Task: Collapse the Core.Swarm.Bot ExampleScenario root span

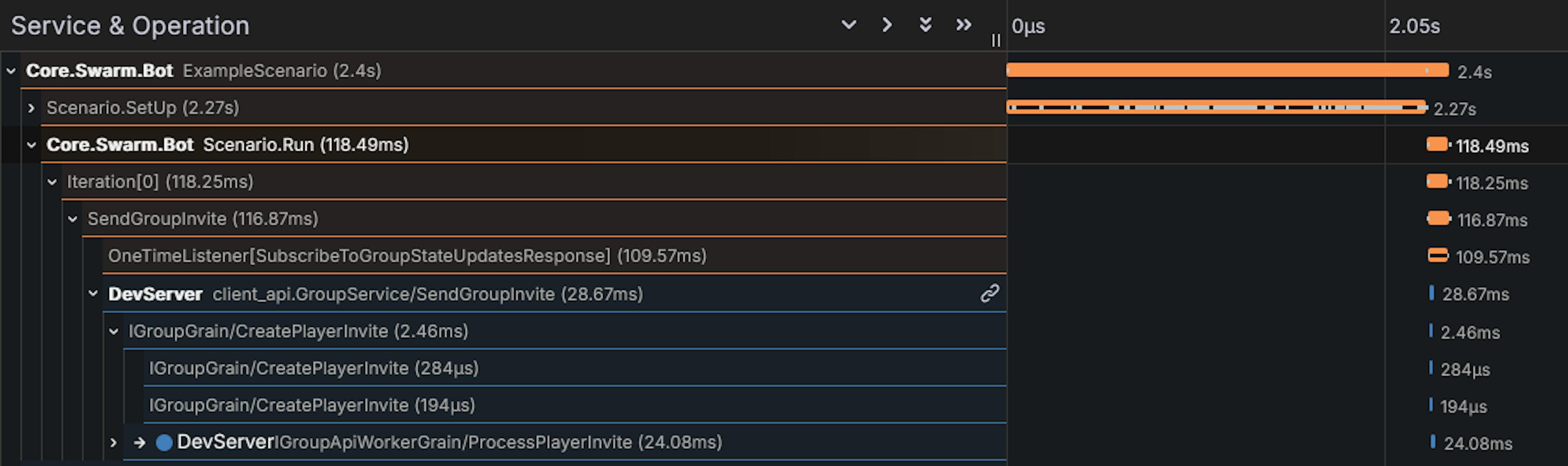Action: coord(11,71)
